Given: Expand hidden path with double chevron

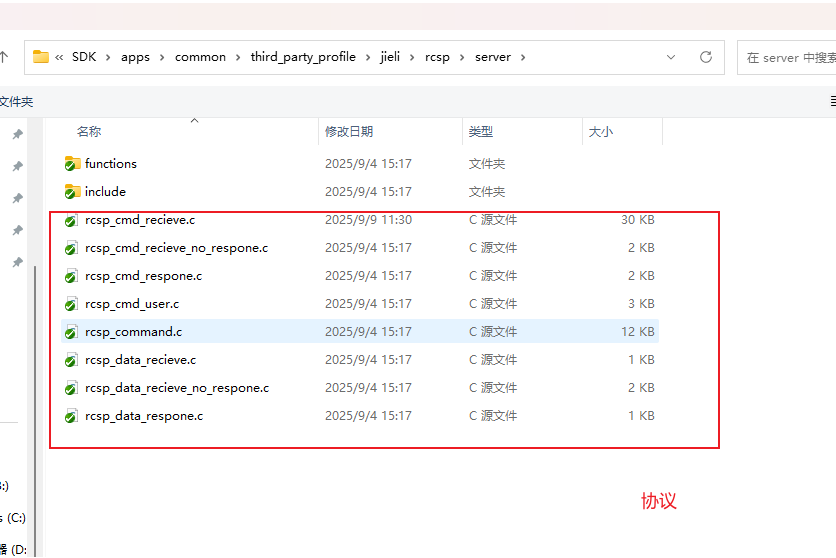Looking at the screenshot, I should [59, 57].
